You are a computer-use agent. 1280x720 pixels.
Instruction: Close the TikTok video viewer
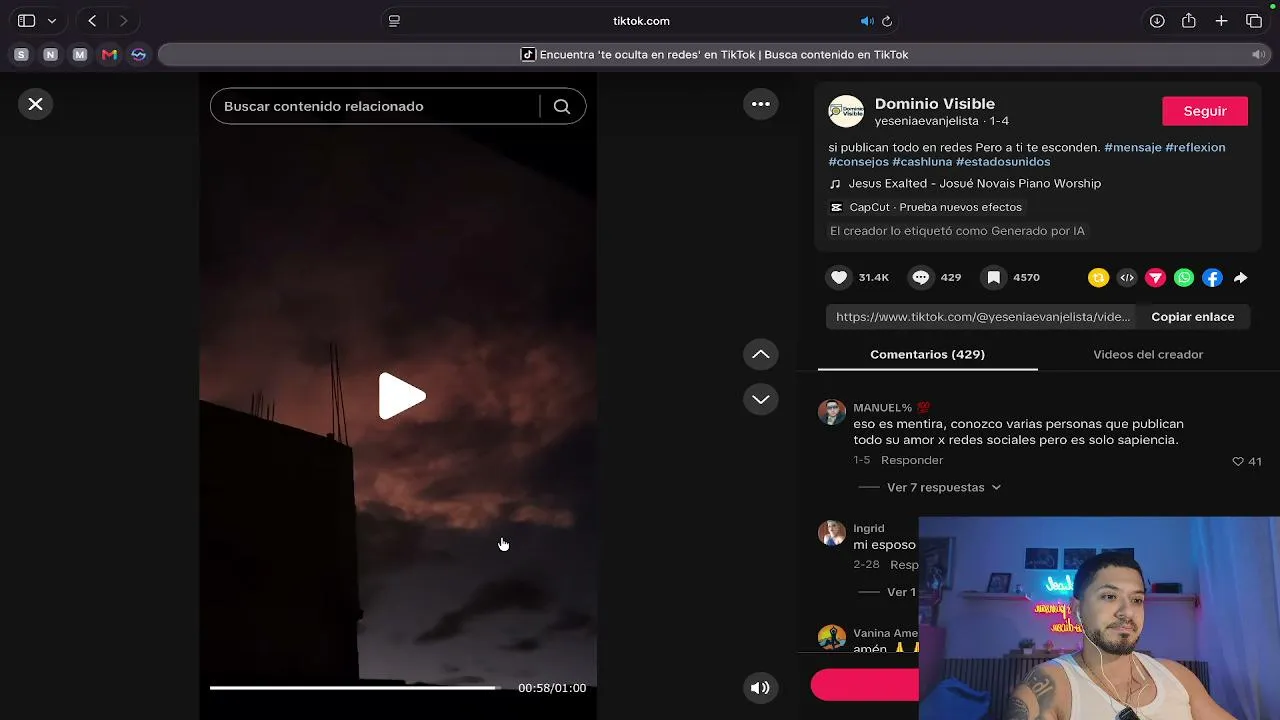[x=35, y=104]
